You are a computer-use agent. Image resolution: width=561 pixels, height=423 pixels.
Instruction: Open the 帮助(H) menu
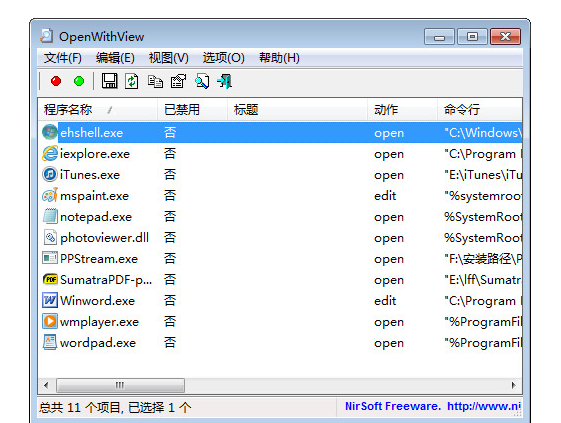point(279,58)
